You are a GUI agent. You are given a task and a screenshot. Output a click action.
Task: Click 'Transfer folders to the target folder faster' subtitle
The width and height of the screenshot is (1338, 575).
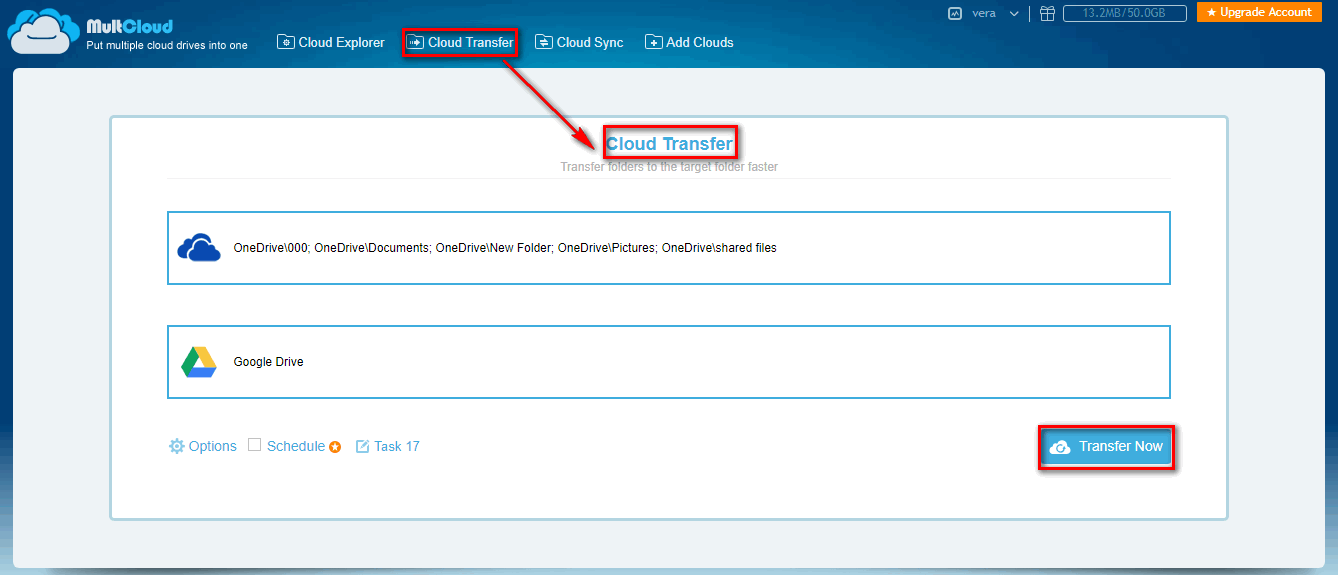pos(669,167)
